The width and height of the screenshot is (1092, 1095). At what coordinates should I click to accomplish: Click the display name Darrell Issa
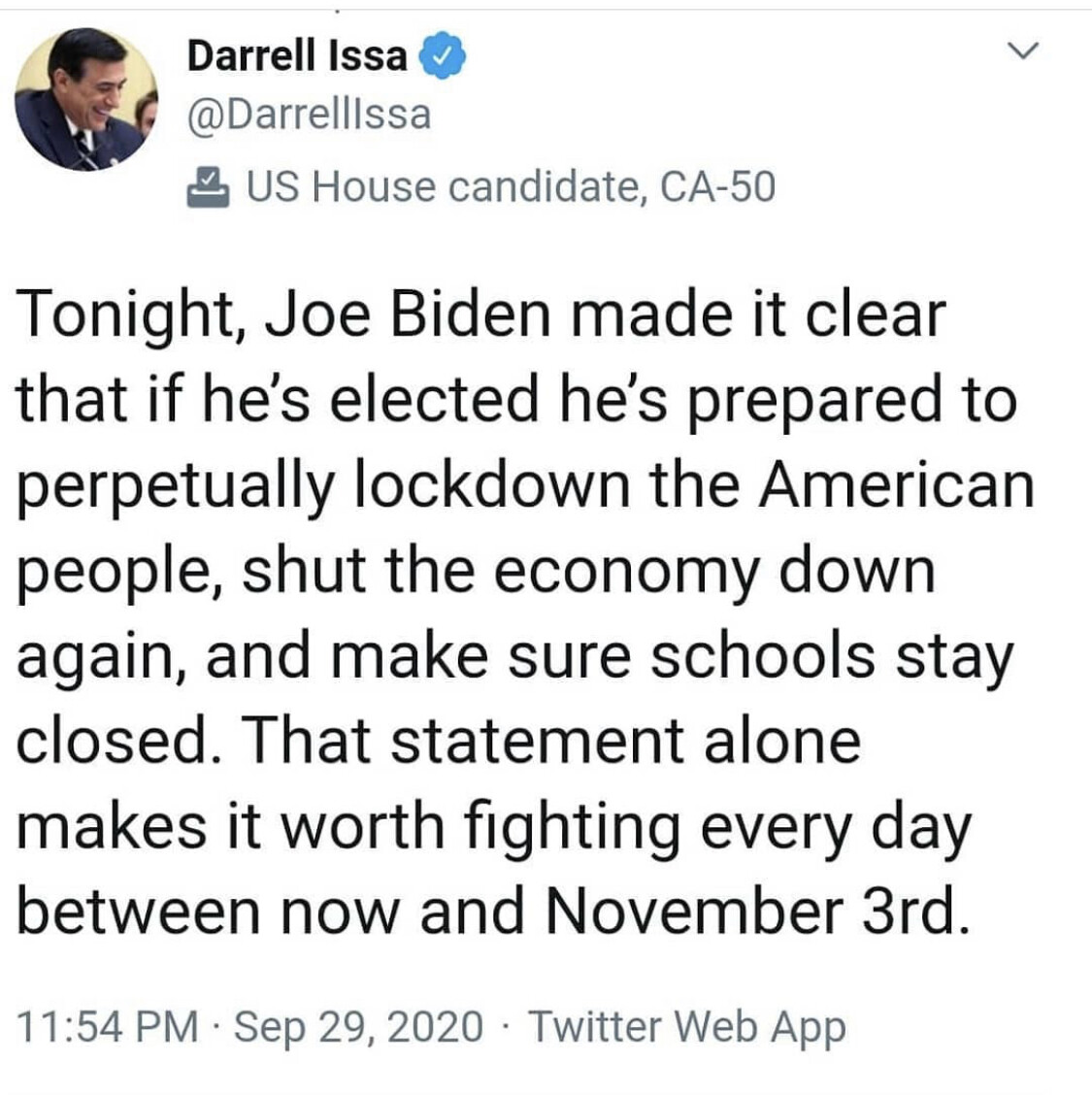pyautogui.click(x=297, y=55)
